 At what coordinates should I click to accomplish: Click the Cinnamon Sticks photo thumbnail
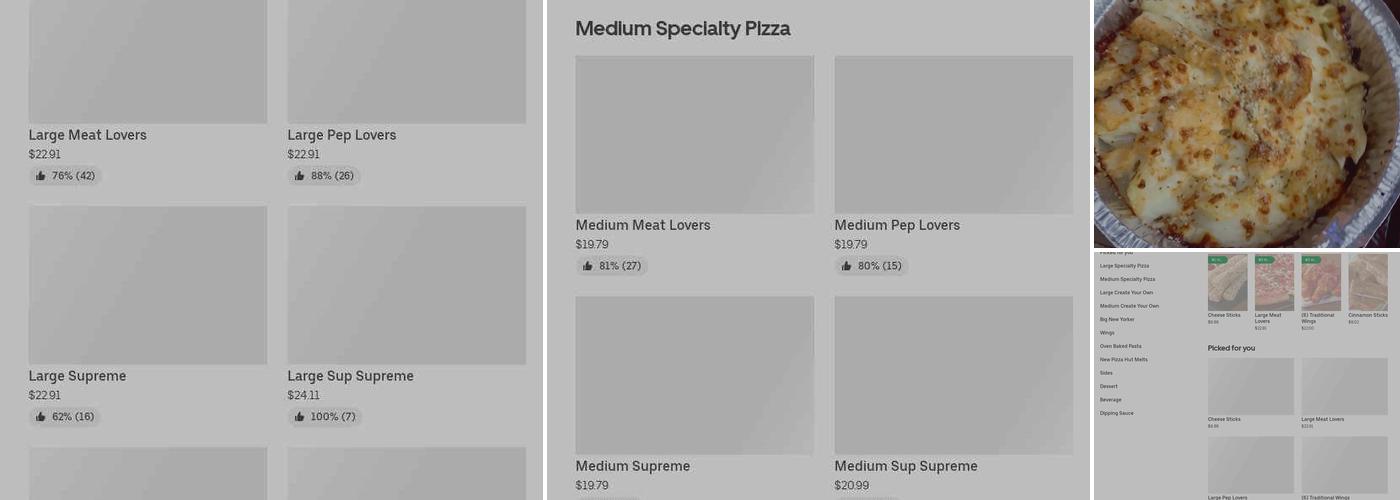[1367, 282]
